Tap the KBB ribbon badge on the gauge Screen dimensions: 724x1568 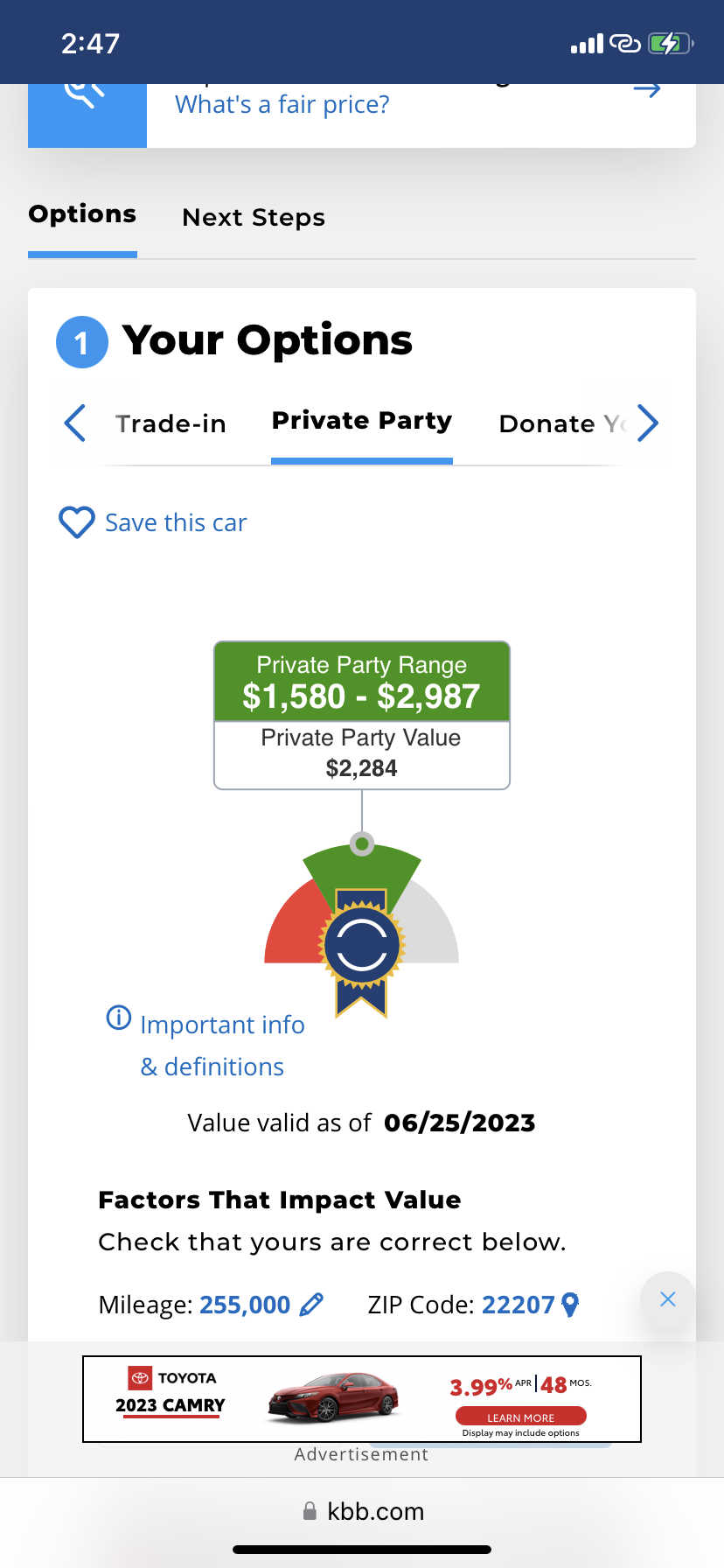point(361,949)
